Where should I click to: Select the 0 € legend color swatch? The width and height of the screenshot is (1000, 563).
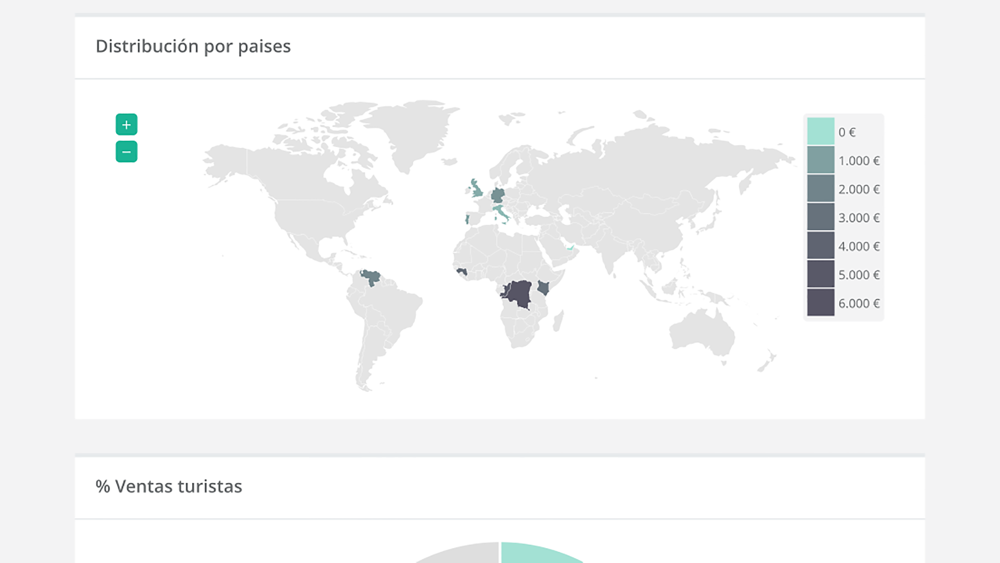click(x=820, y=131)
